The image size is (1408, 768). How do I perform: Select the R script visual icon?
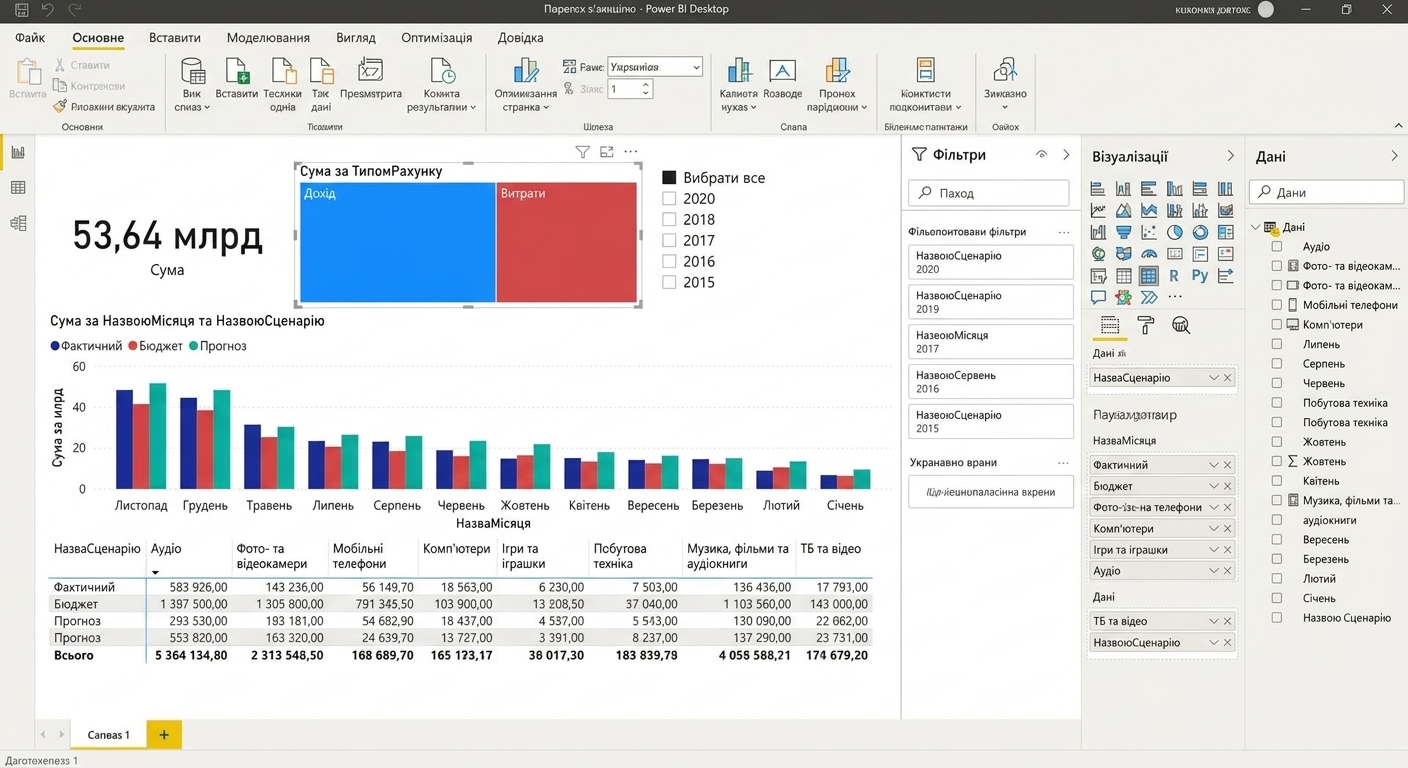point(1174,275)
